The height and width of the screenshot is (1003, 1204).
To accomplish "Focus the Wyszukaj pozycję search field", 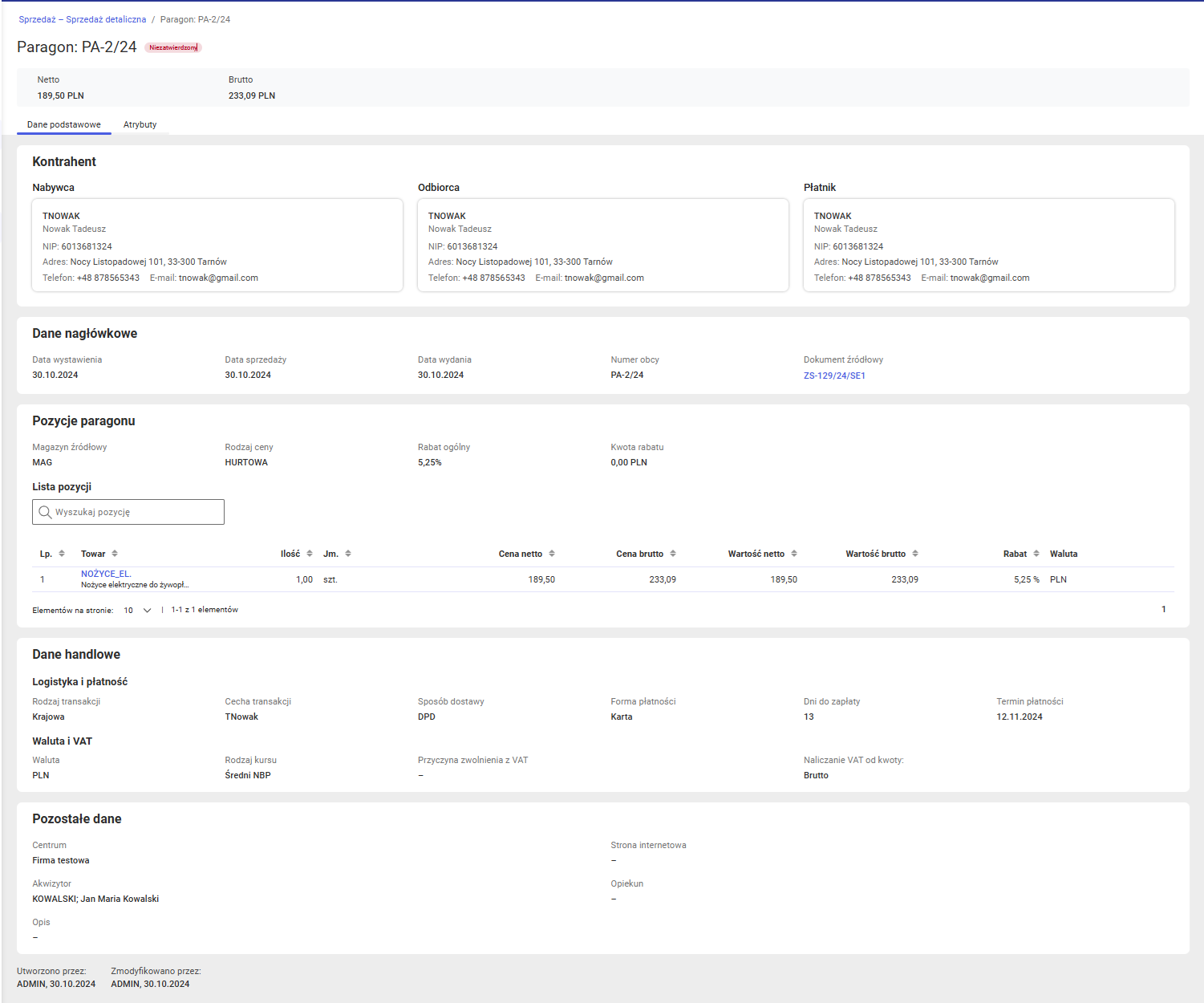I will pyautogui.click(x=128, y=512).
